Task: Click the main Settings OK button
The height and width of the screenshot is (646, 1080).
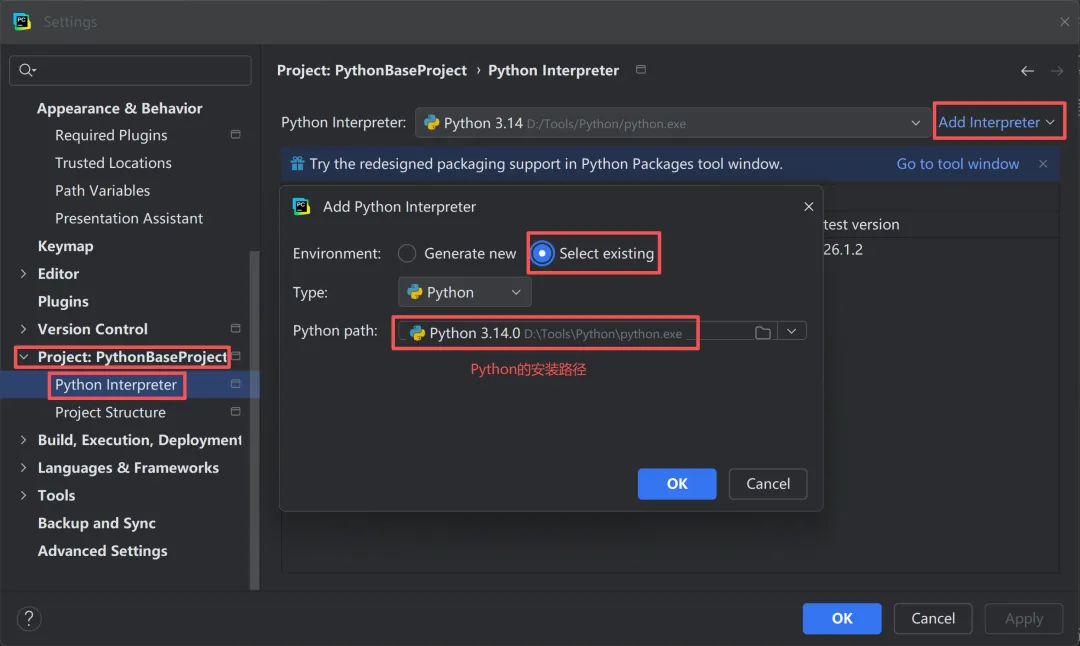Action: tap(842, 618)
